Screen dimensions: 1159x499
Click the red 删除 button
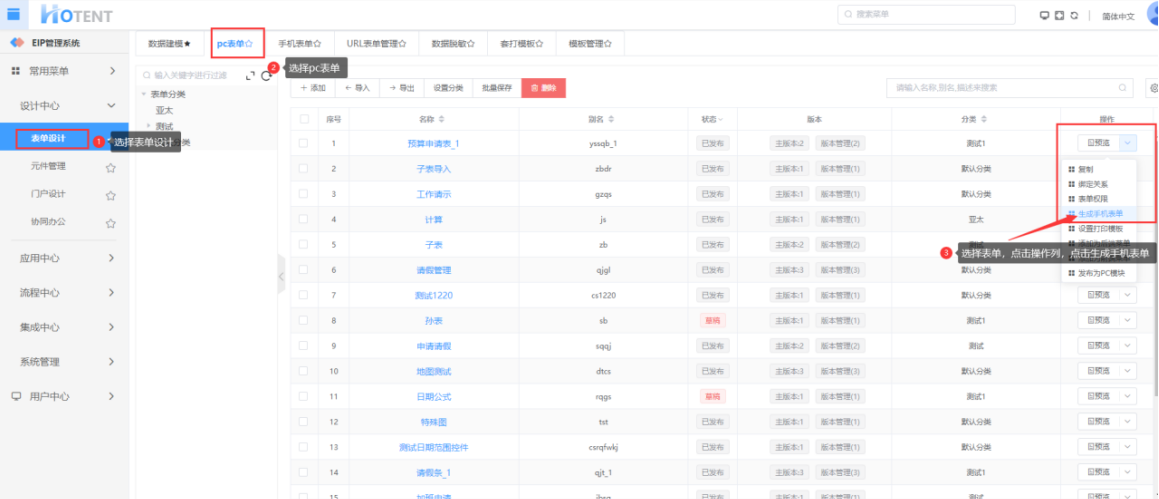(543, 88)
